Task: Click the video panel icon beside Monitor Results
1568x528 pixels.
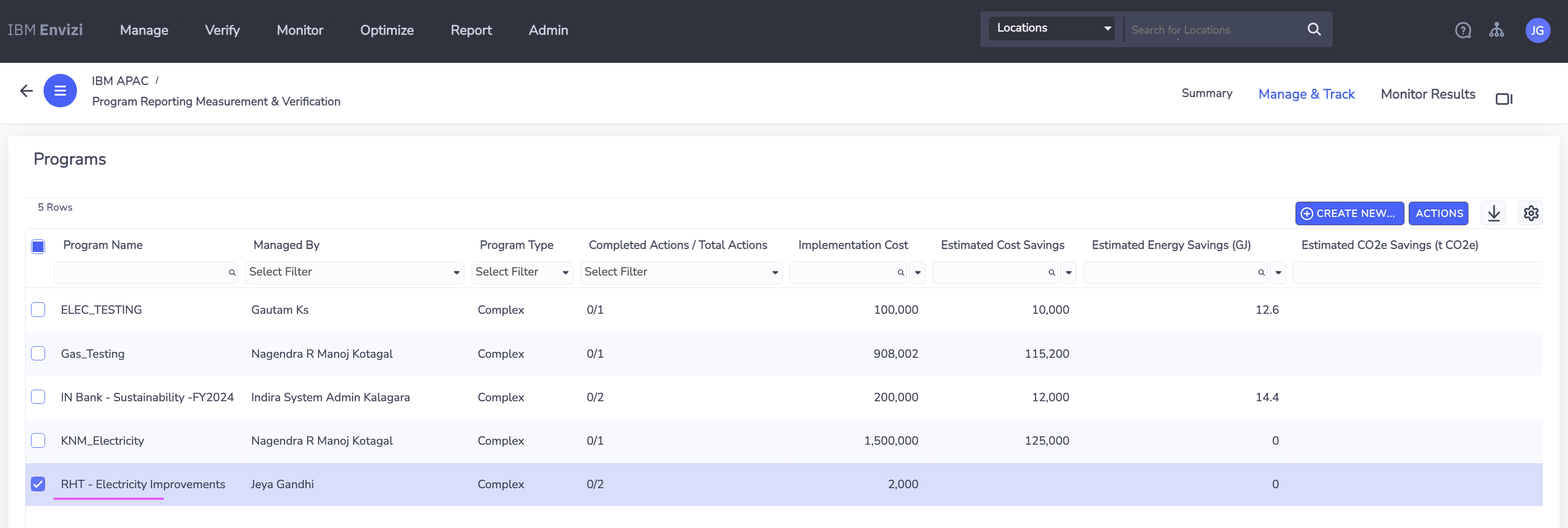Action: [1504, 98]
